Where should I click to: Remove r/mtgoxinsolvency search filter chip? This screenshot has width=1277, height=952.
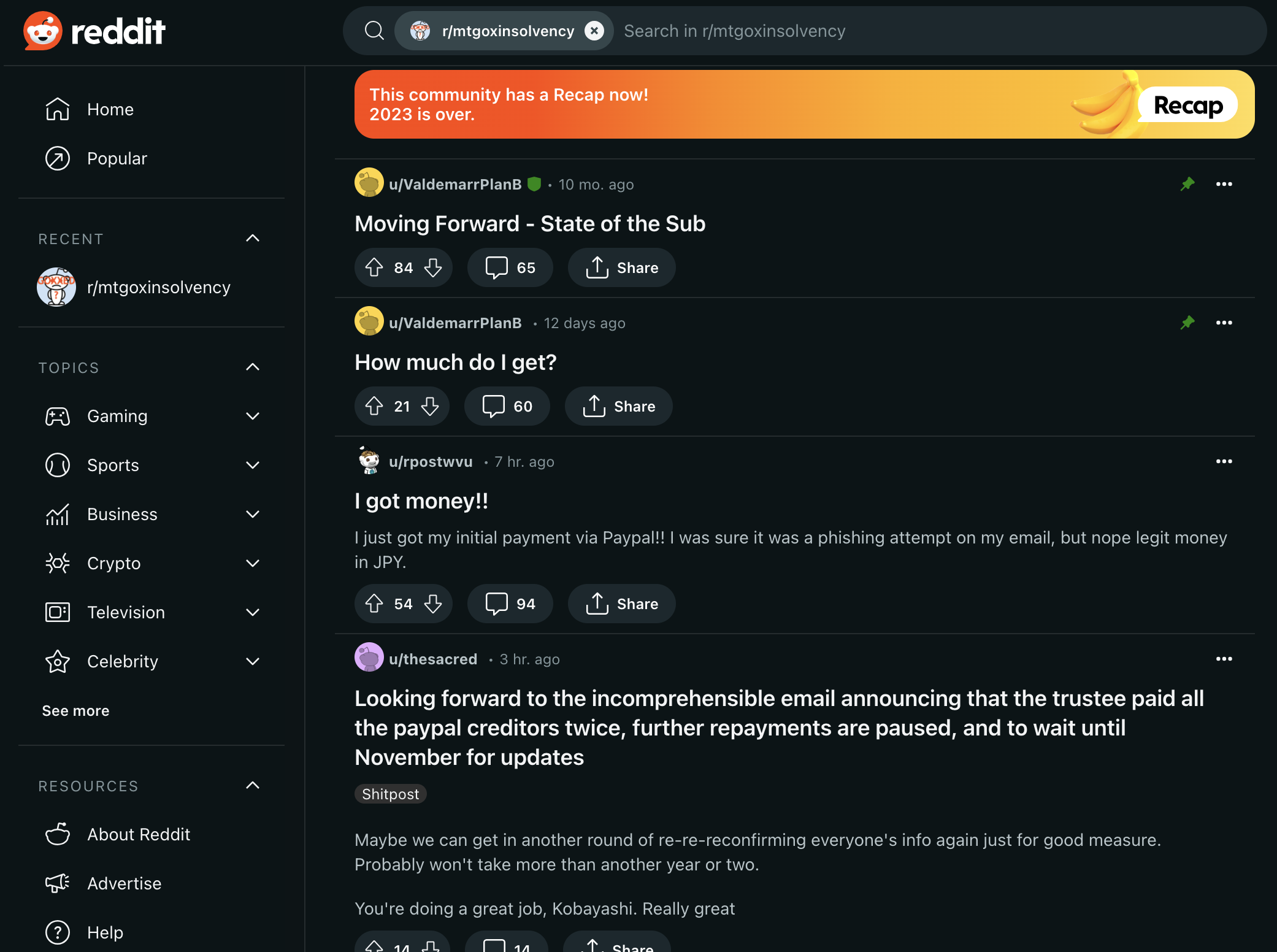tap(594, 31)
